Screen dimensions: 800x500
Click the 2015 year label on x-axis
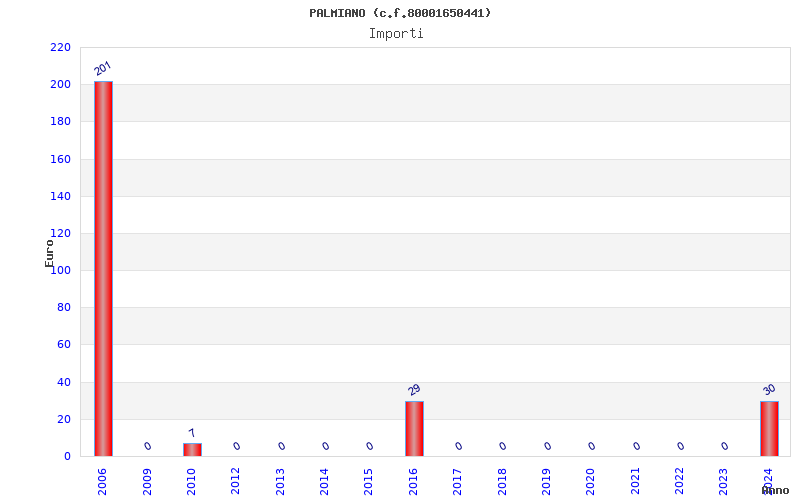(x=369, y=482)
